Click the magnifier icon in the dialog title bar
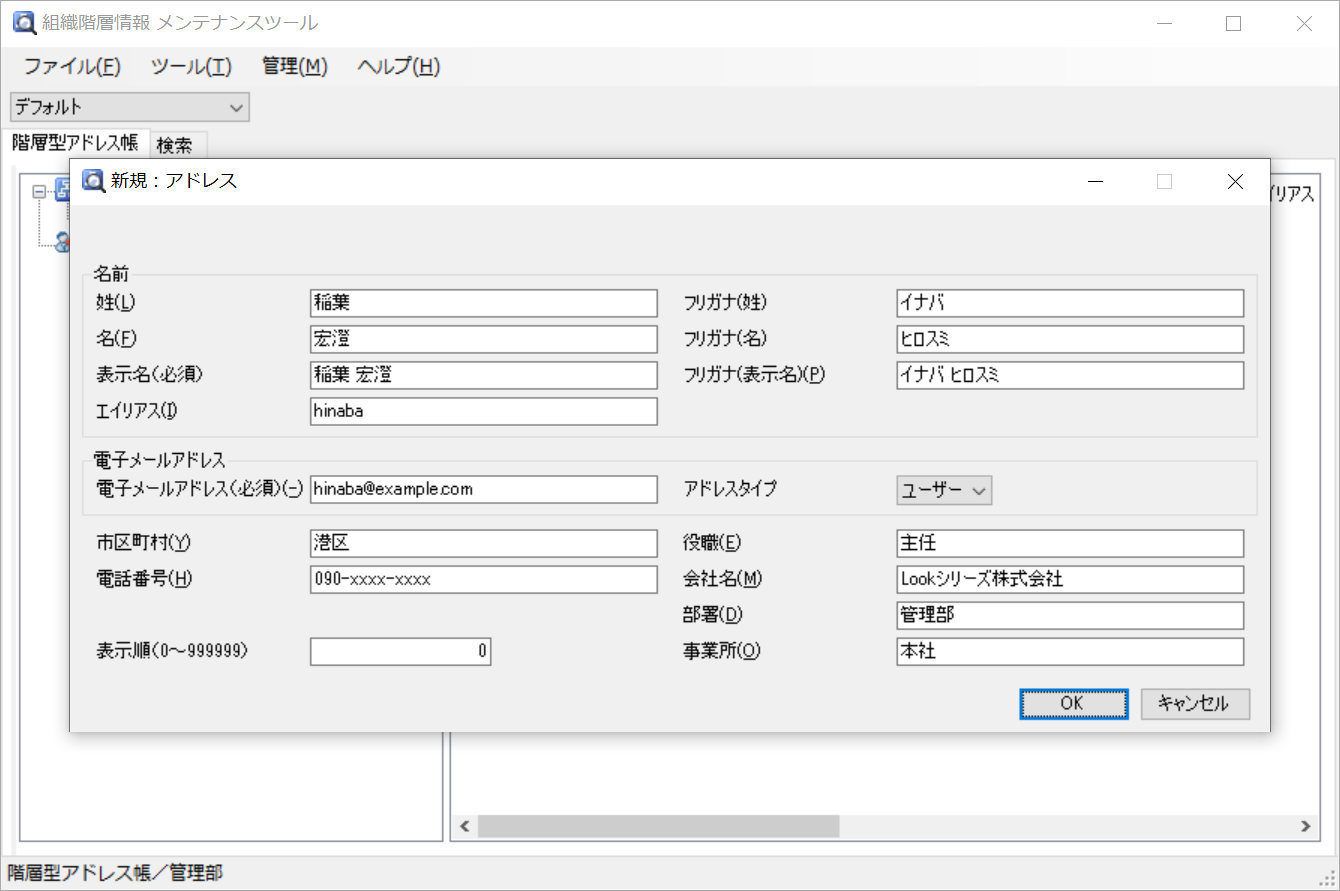This screenshot has width=1340, height=891. [92, 181]
